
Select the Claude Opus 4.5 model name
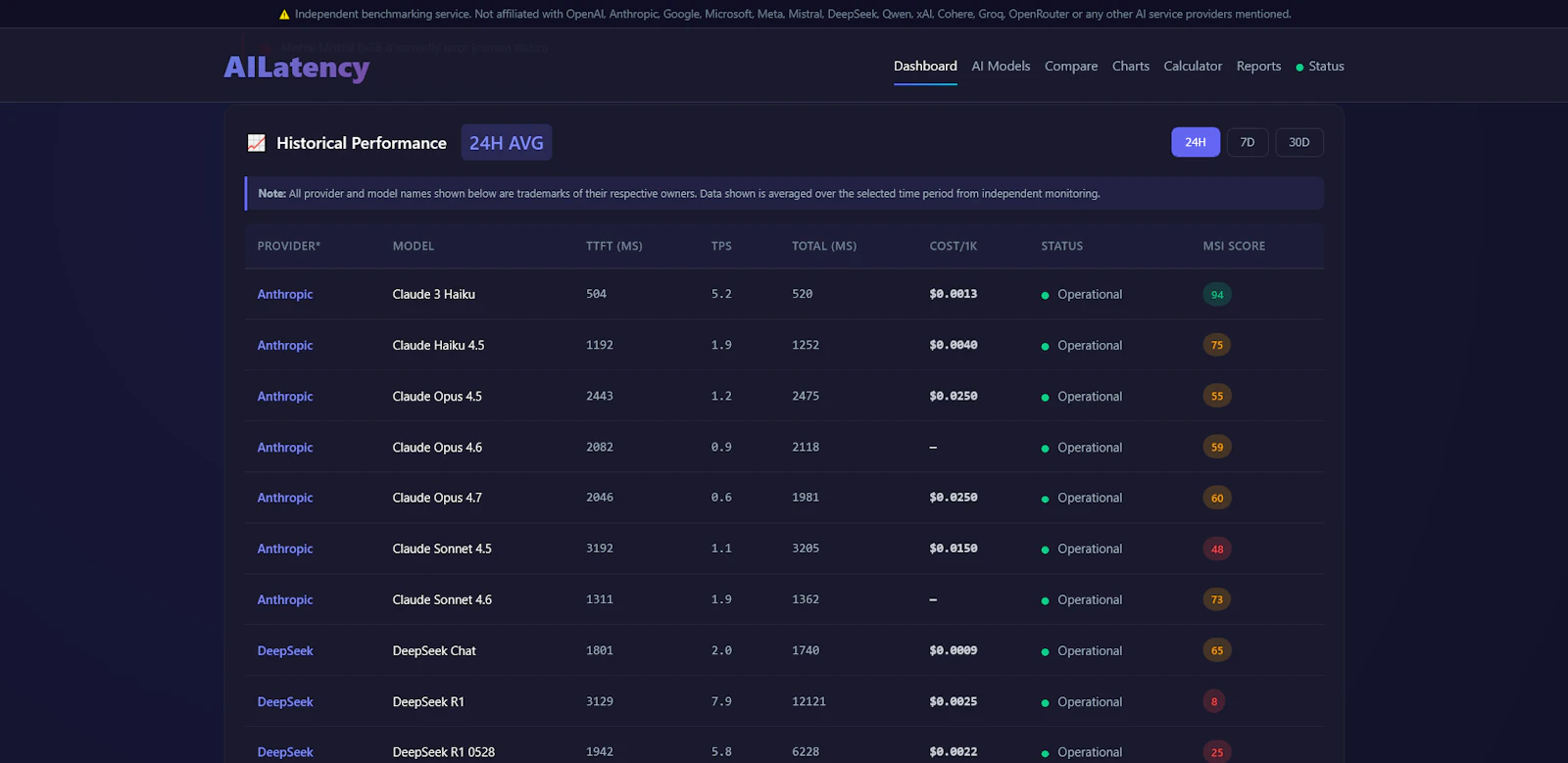[437, 396]
